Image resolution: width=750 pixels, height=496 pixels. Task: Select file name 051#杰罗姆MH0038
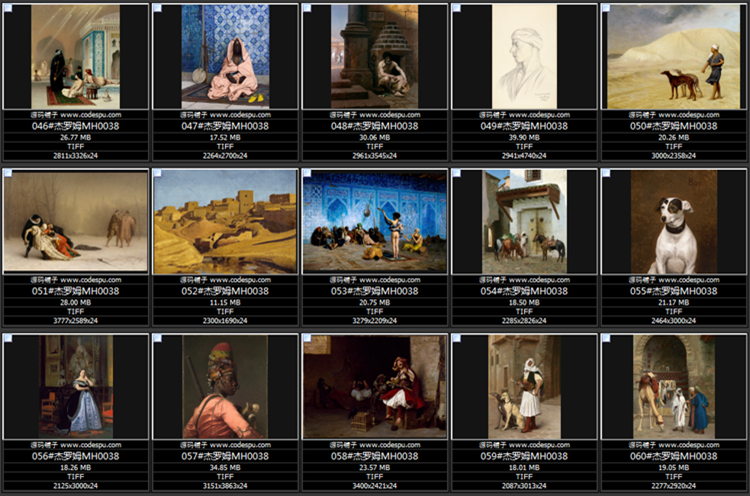click(76, 291)
